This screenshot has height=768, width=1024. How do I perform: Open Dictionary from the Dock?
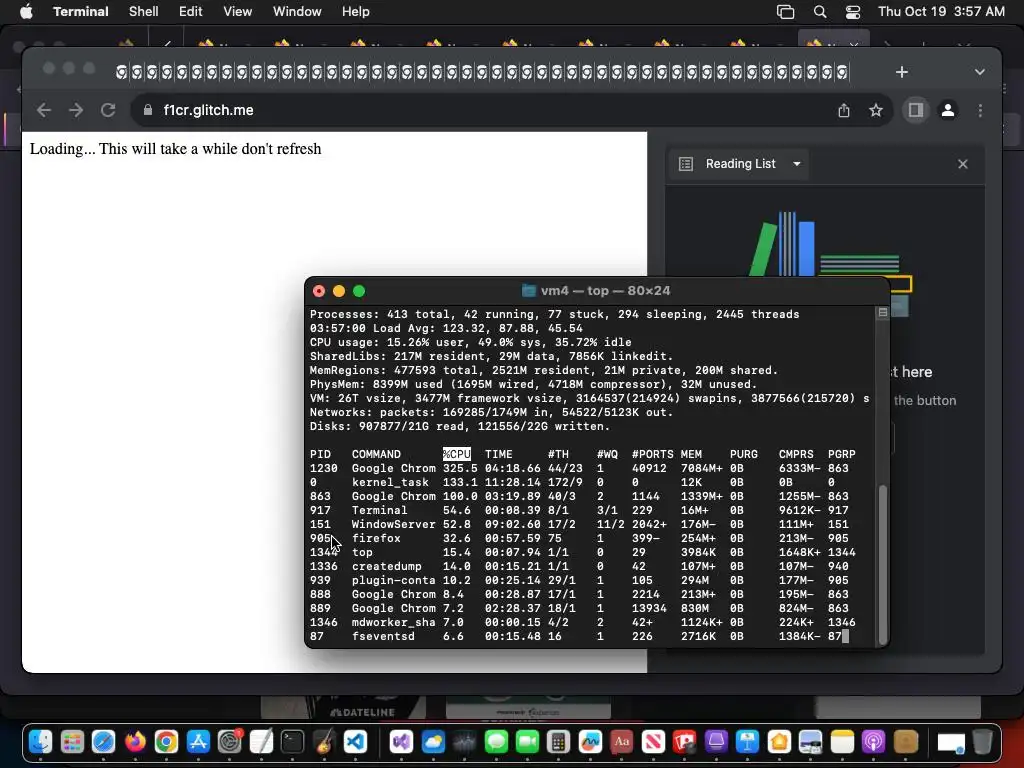(x=622, y=743)
